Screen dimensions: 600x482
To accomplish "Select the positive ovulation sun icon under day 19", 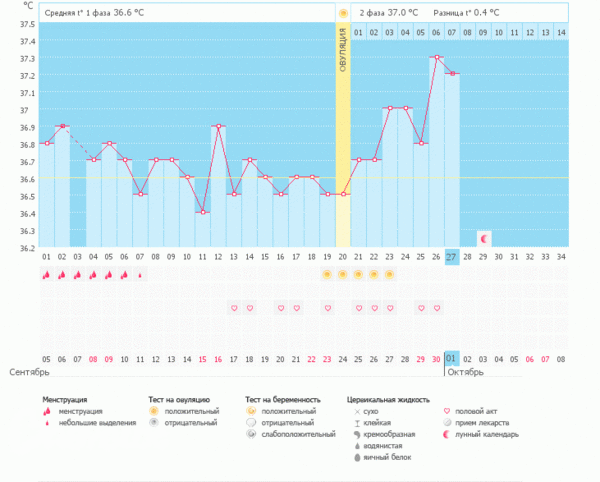I will pos(327,274).
